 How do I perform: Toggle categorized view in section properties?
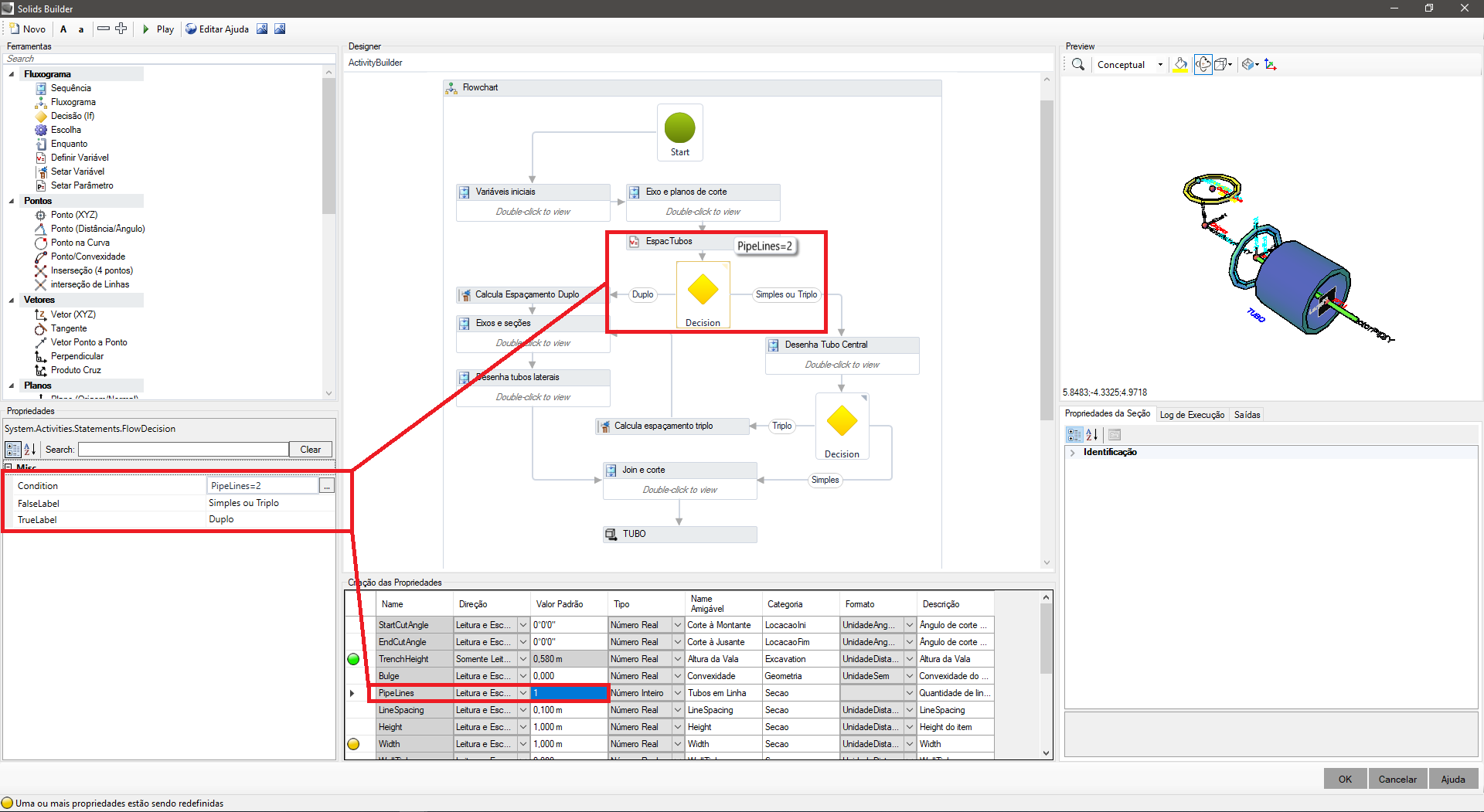tap(1074, 435)
